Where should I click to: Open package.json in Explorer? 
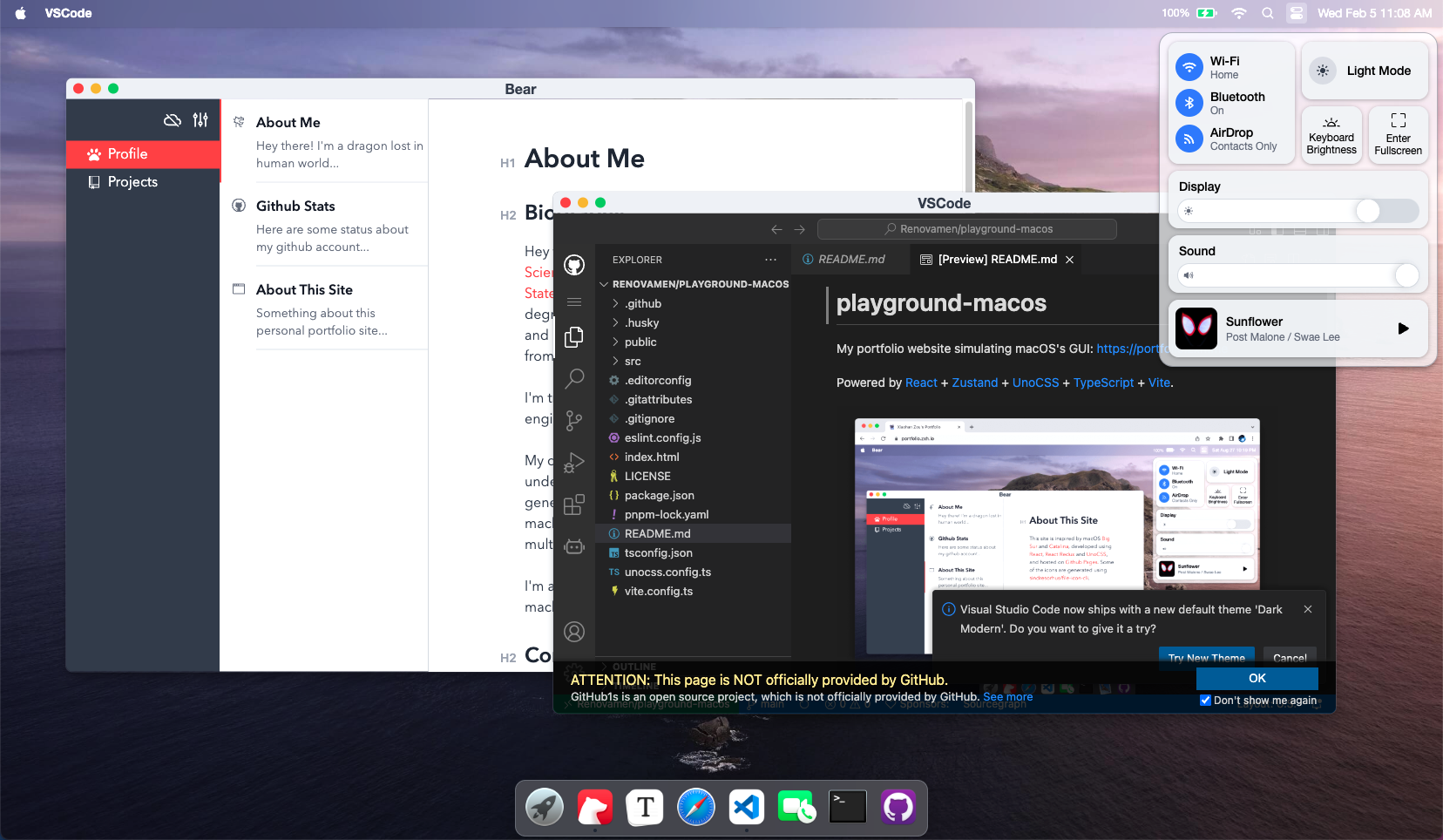(x=693, y=495)
